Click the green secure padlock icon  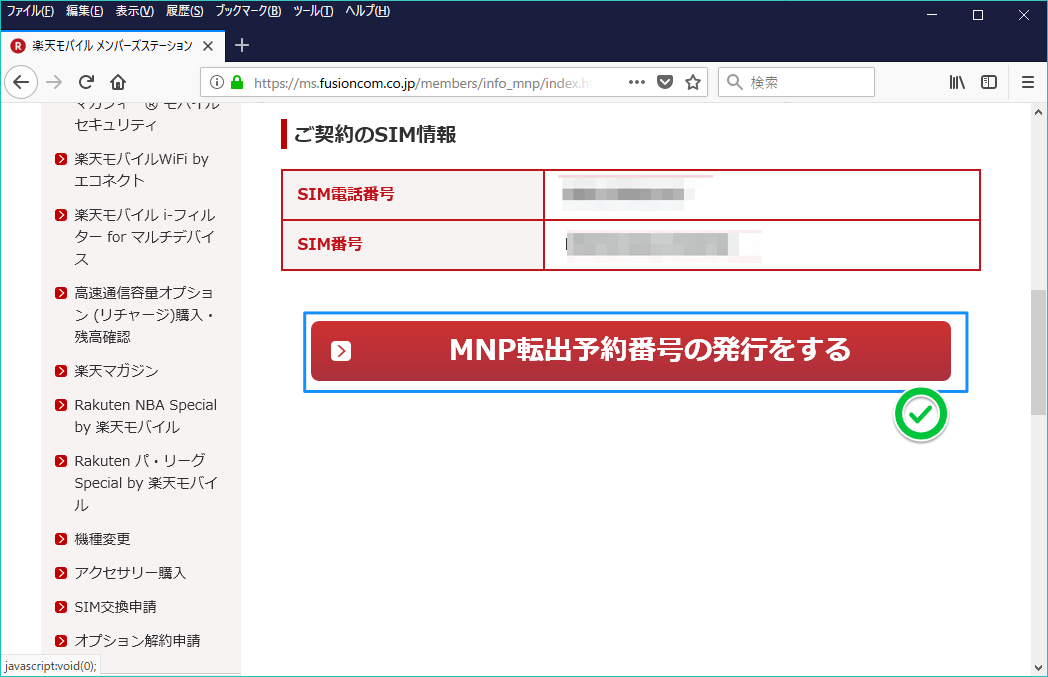click(x=237, y=82)
